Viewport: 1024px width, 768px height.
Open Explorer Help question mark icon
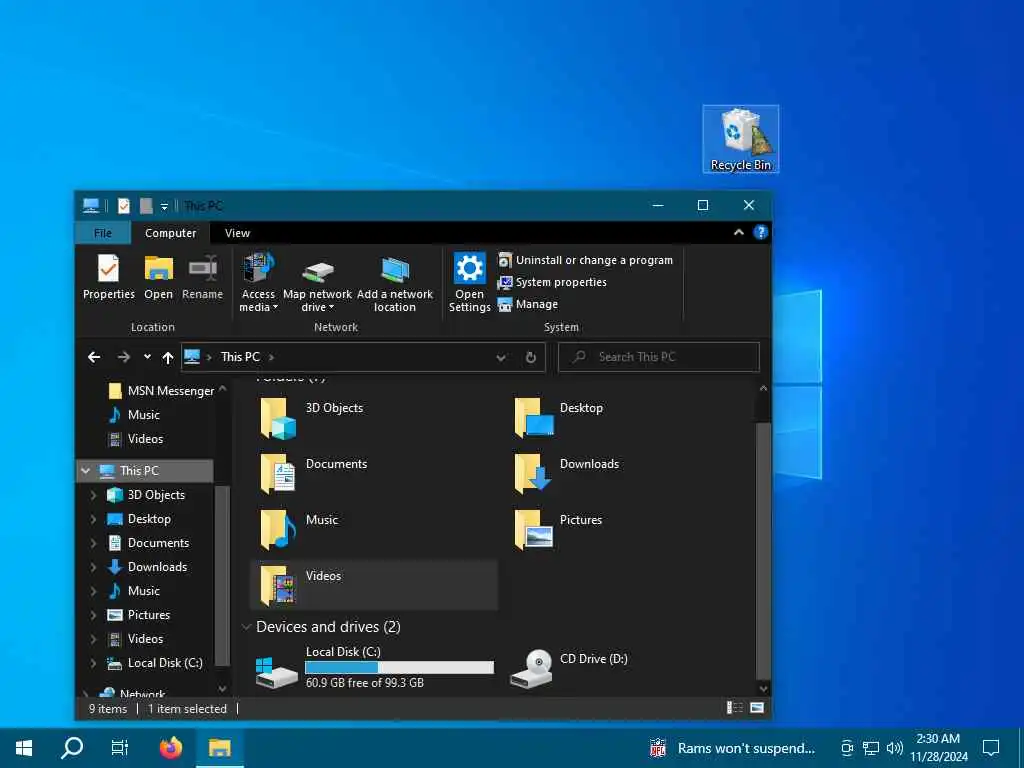(x=761, y=232)
